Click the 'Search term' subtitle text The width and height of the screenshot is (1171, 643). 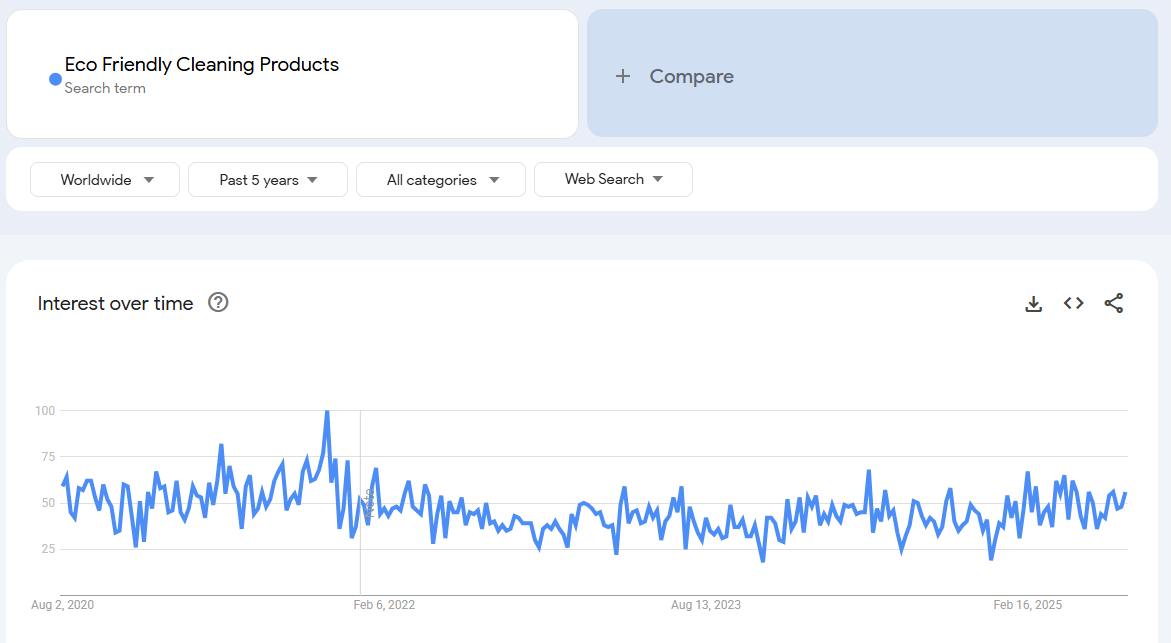pyautogui.click(x=105, y=88)
